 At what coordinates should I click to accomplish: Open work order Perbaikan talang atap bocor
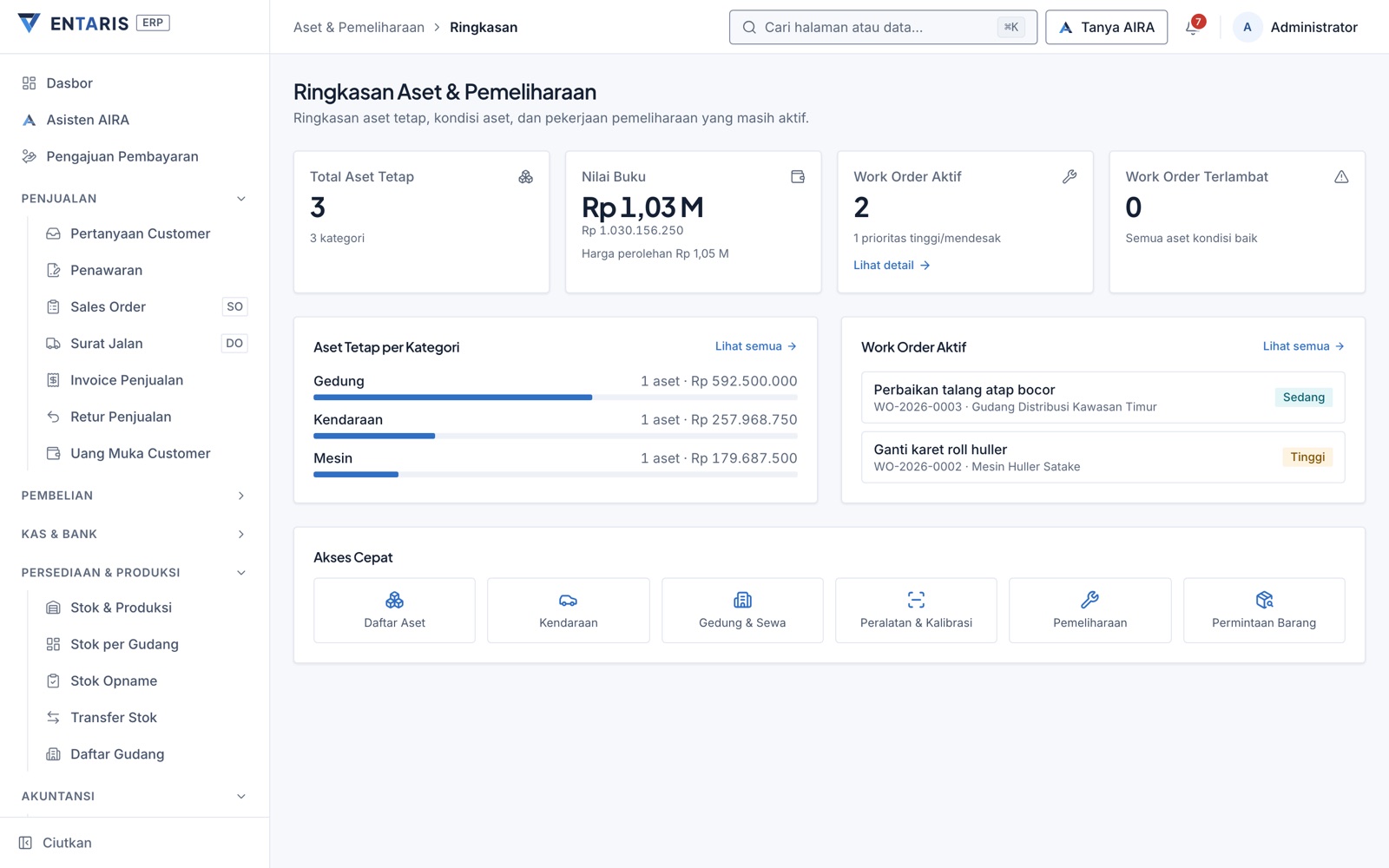[x=1103, y=398]
